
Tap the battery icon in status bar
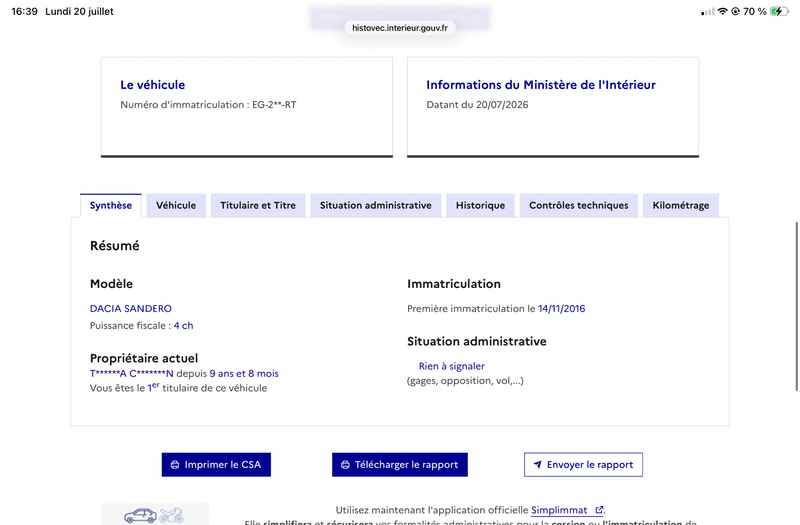pyautogui.click(x=779, y=11)
